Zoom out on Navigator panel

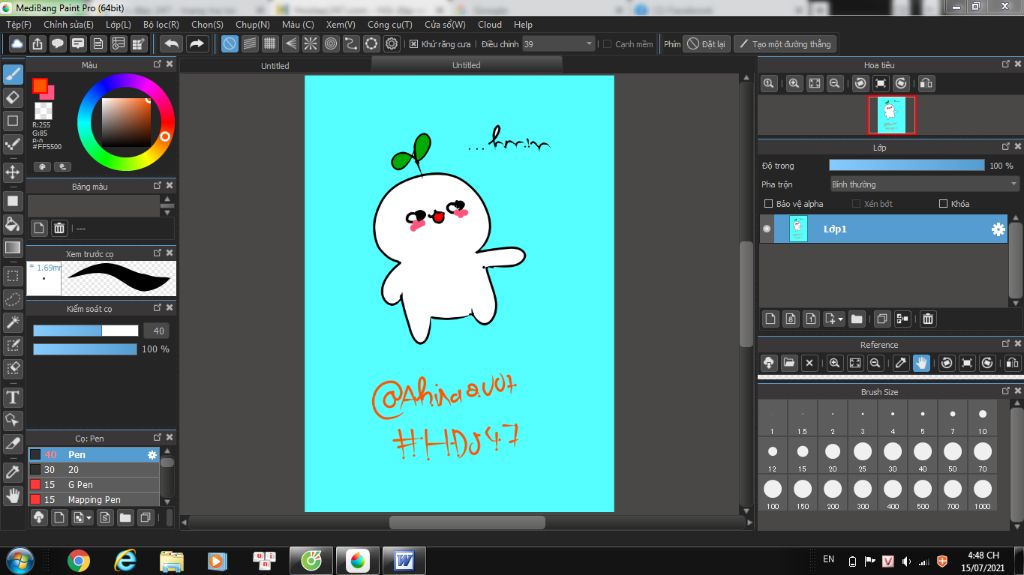coord(835,84)
